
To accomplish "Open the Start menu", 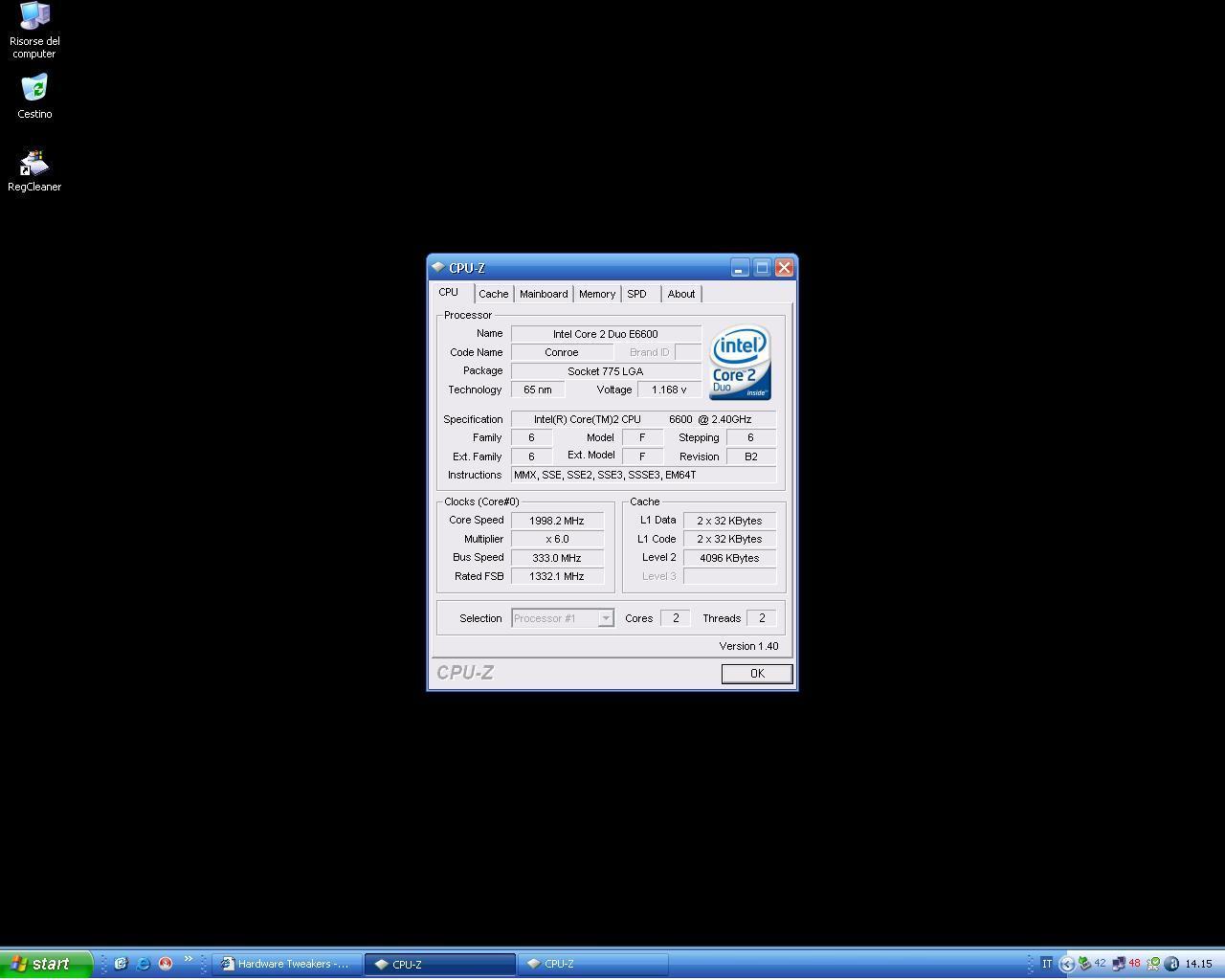I will click(x=46, y=964).
